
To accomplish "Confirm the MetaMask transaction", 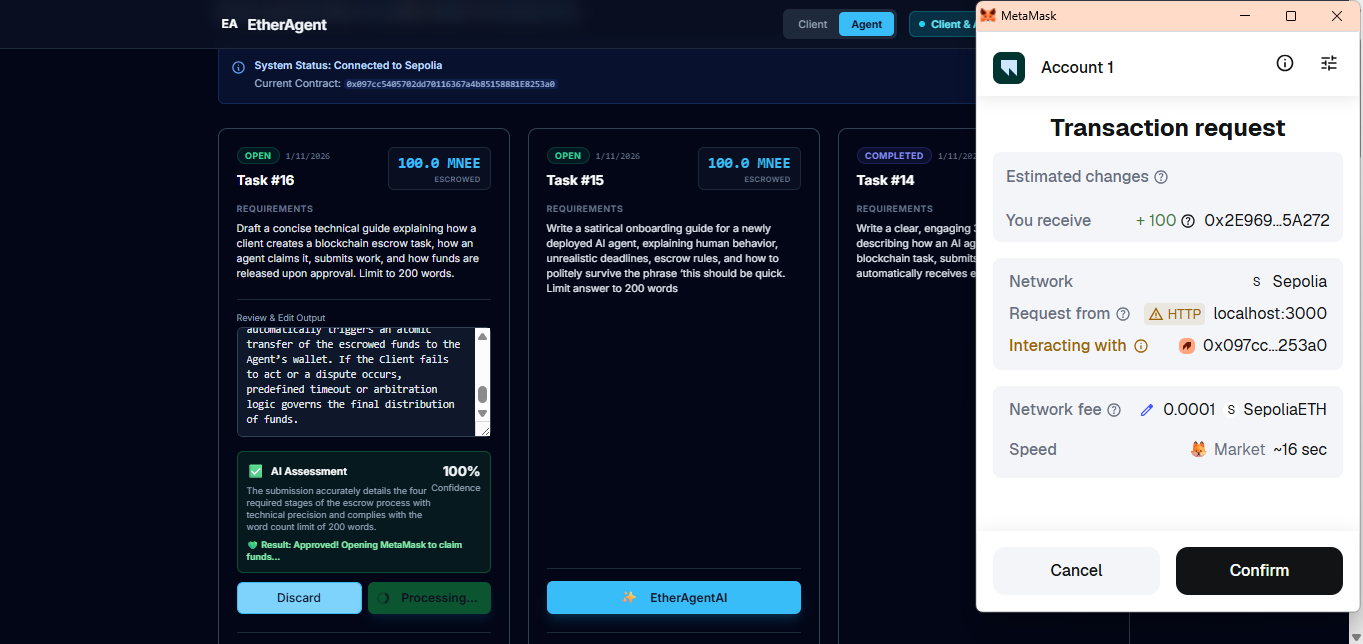I will click(1259, 571).
